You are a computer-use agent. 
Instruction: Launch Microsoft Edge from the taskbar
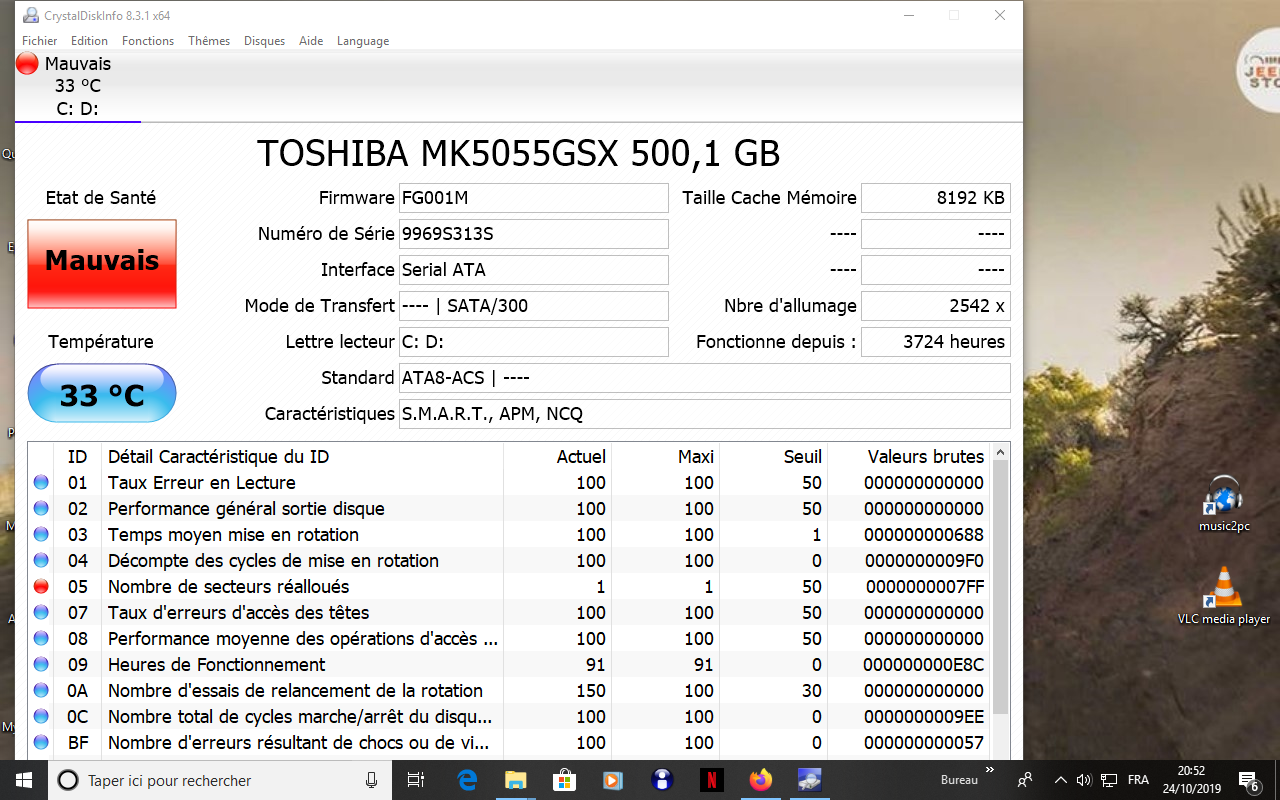coord(467,780)
